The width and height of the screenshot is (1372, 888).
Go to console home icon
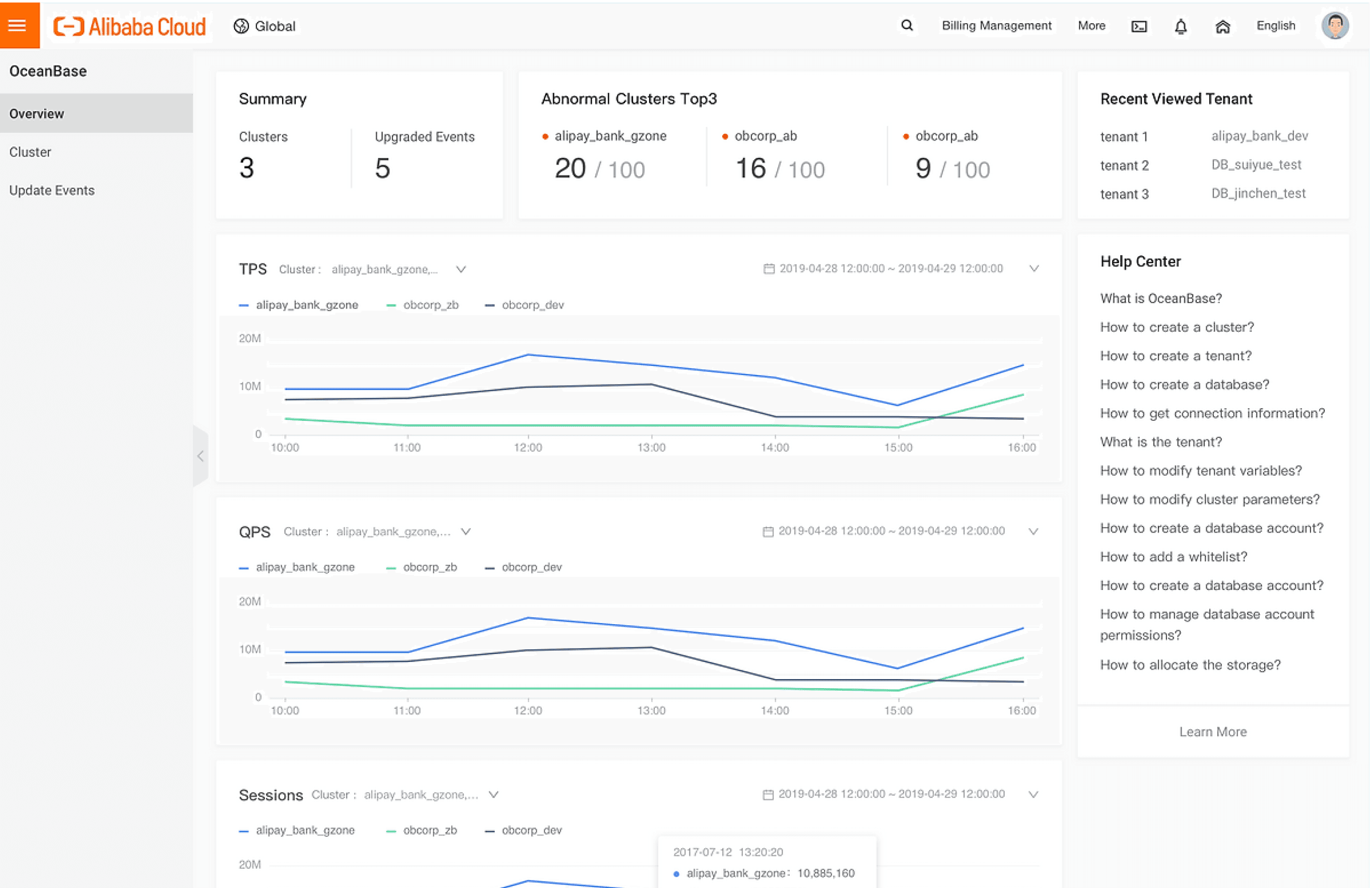tap(1223, 27)
